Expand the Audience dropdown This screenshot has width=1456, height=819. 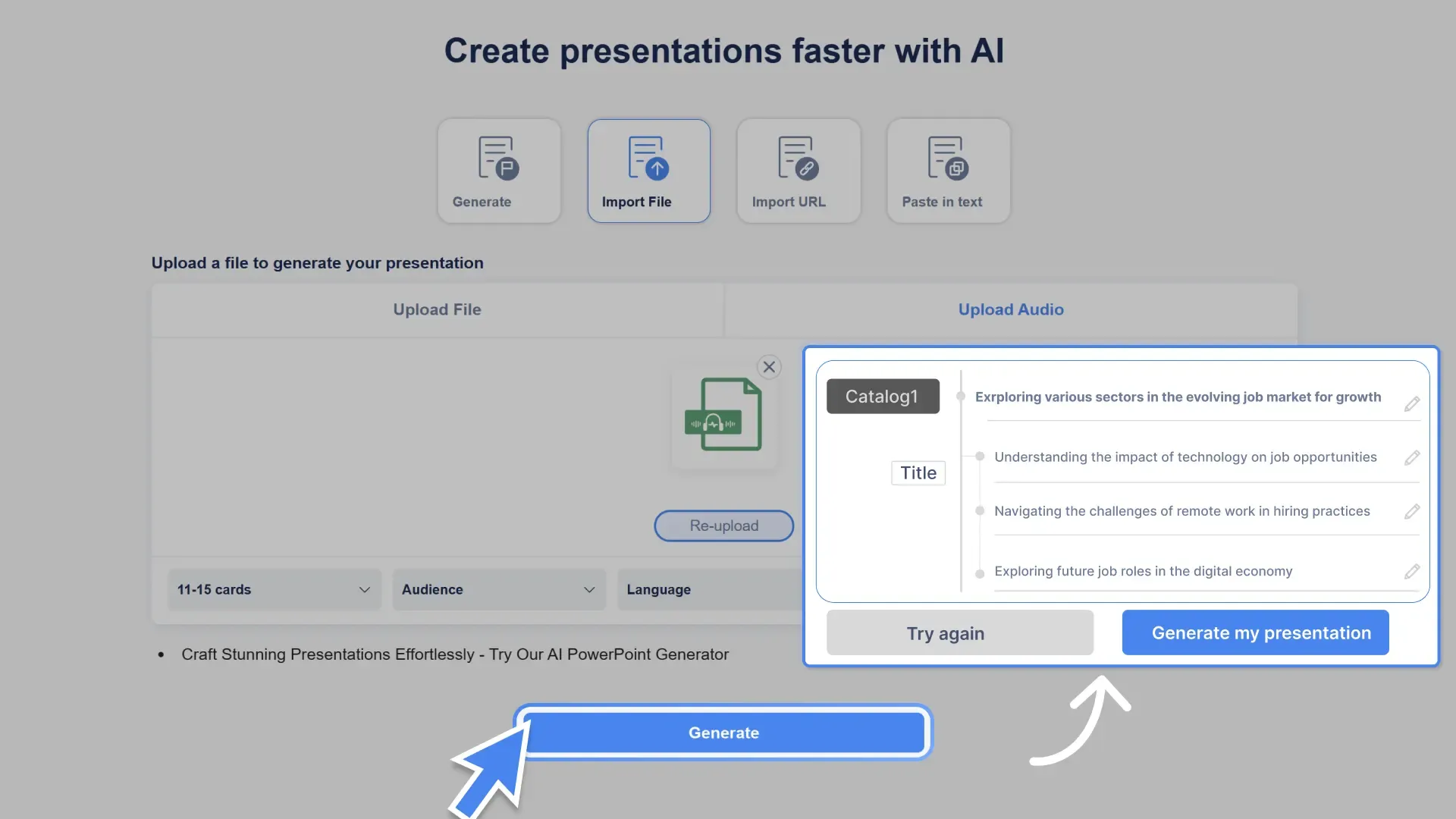498,589
